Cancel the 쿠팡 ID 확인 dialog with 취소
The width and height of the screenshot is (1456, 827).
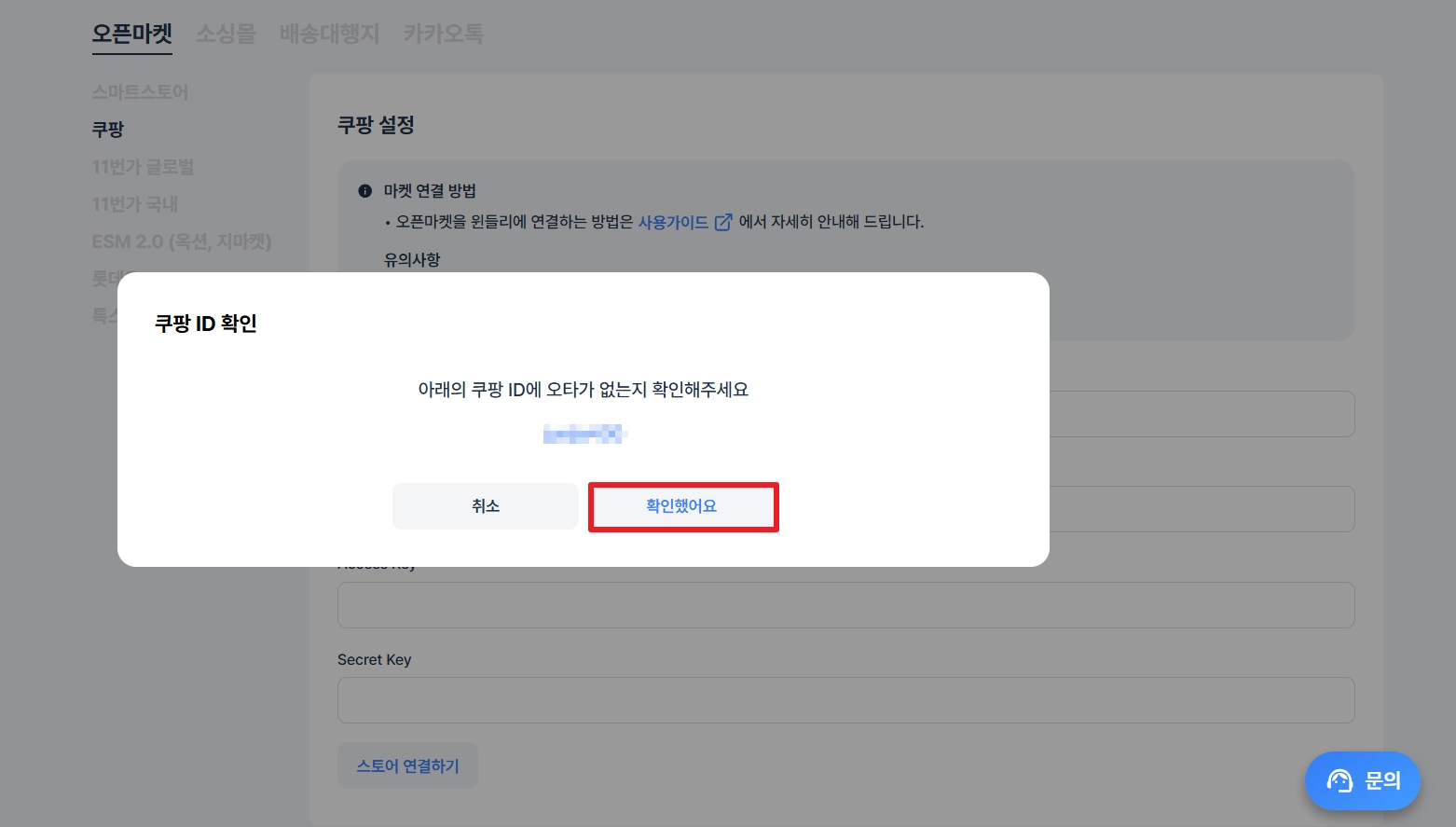(x=486, y=506)
